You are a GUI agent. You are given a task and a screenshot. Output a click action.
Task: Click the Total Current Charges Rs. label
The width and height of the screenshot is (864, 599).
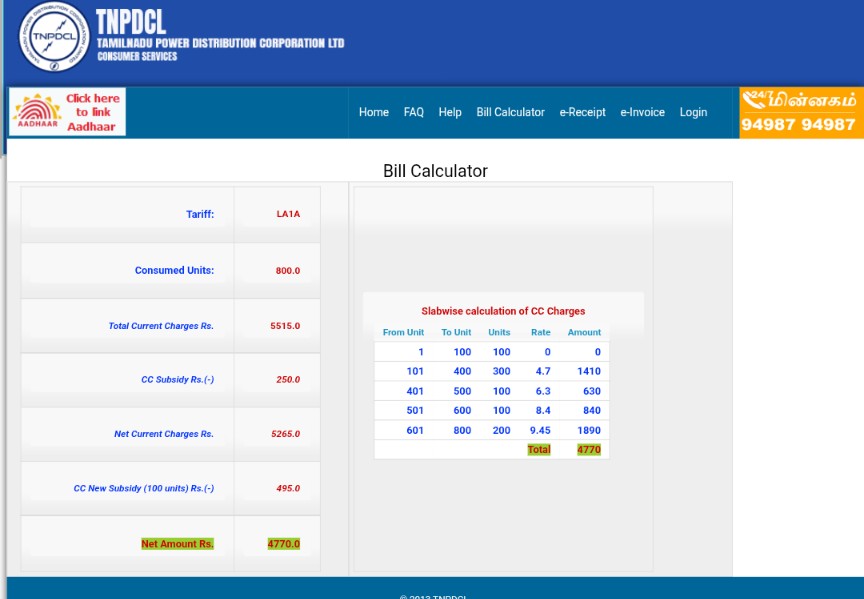pyautogui.click(x=161, y=326)
